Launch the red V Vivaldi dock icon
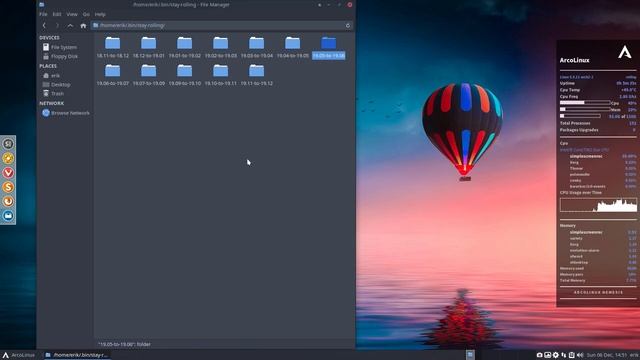 coord(8,172)
